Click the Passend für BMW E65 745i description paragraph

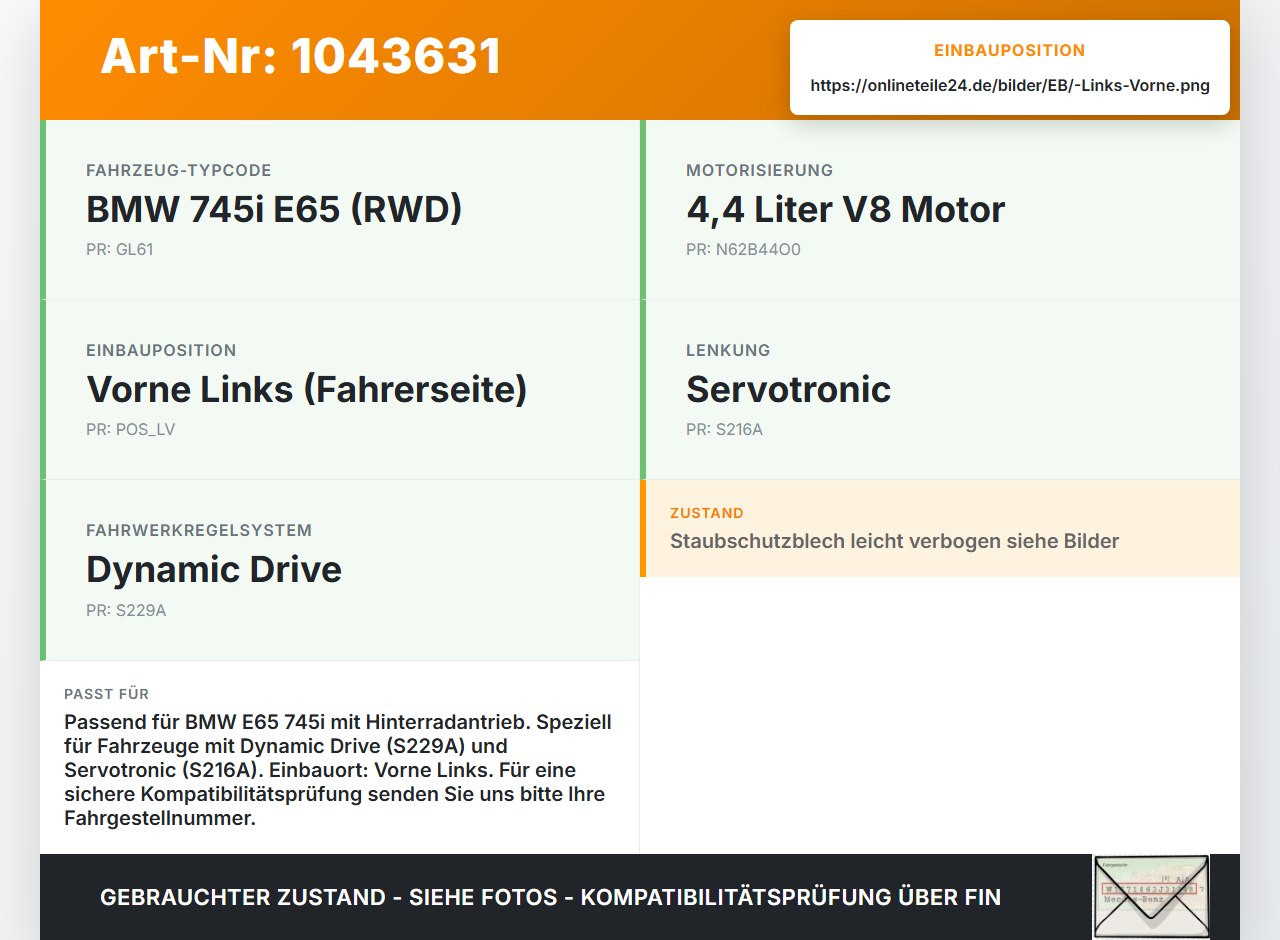coord(338,770)
